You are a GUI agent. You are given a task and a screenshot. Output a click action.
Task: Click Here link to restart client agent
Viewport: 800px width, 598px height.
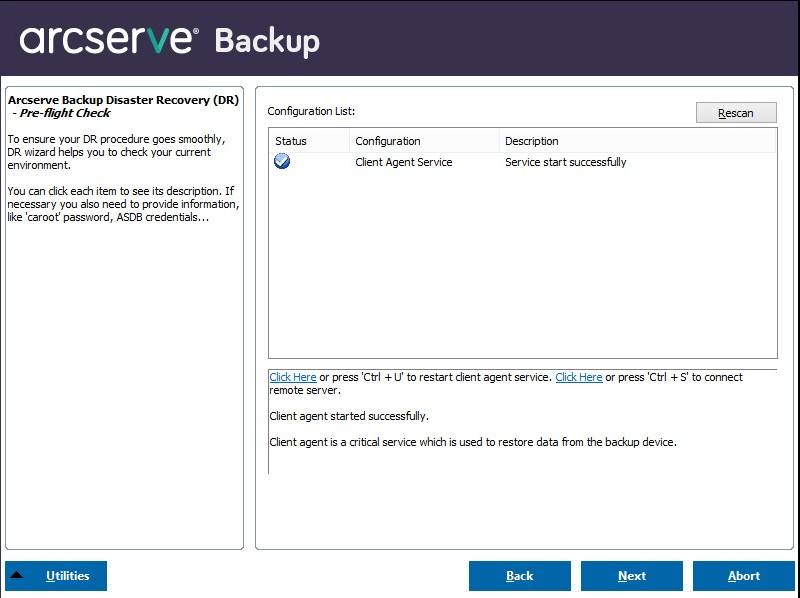pos(293,377)
